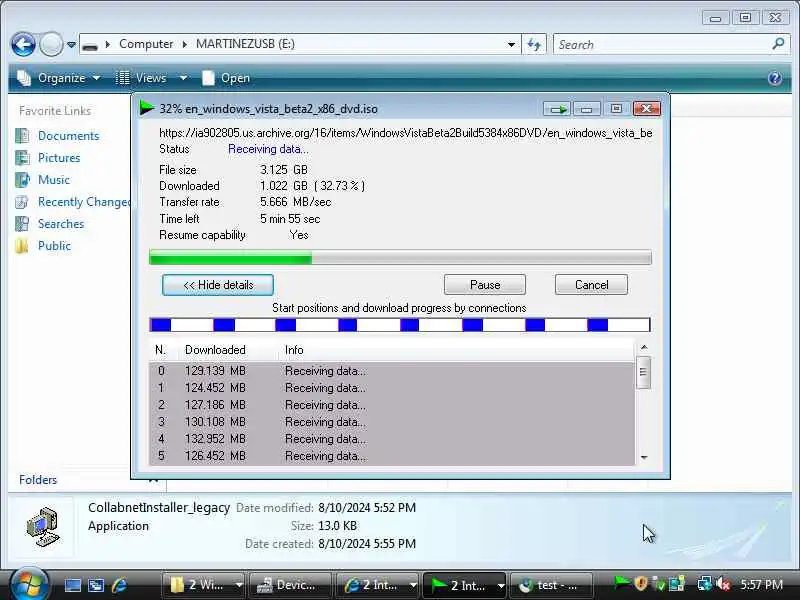This screenshot has width=800, height=600.
Task: Select connection 3 row, 130.108 MB
Action: coord(391,422)
